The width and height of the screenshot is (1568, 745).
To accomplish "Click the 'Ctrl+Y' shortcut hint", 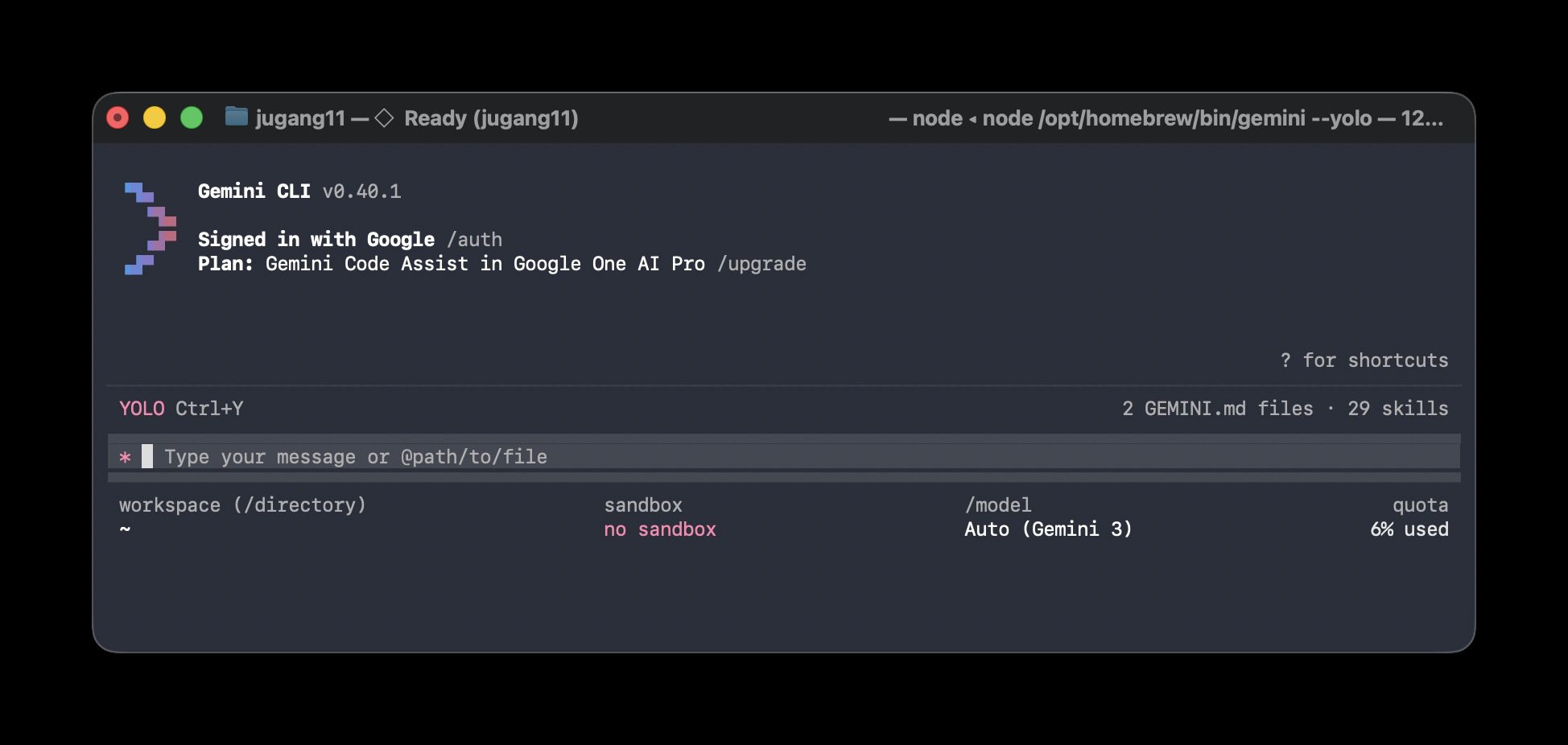I will (209, 409).
